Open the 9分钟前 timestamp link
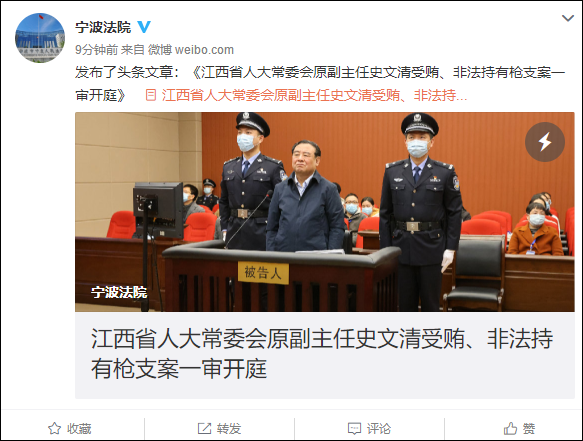The image size is (583, 441). 96,49
